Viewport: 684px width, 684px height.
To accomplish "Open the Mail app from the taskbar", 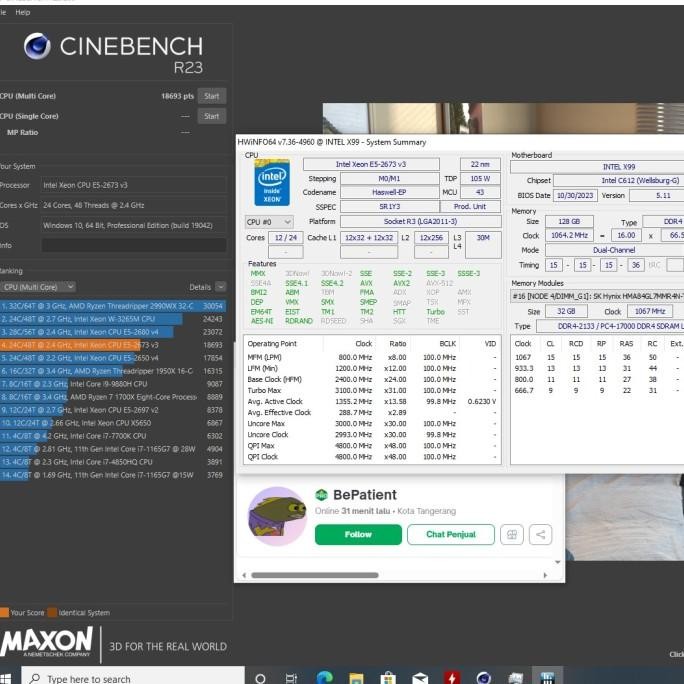I will point(420,678).
